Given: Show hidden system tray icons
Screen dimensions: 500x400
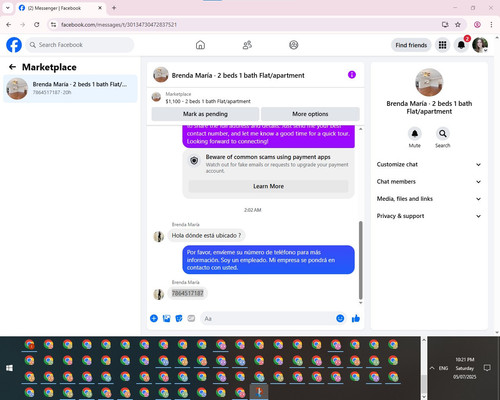Looking at the screenshot, I should [432, 368].
